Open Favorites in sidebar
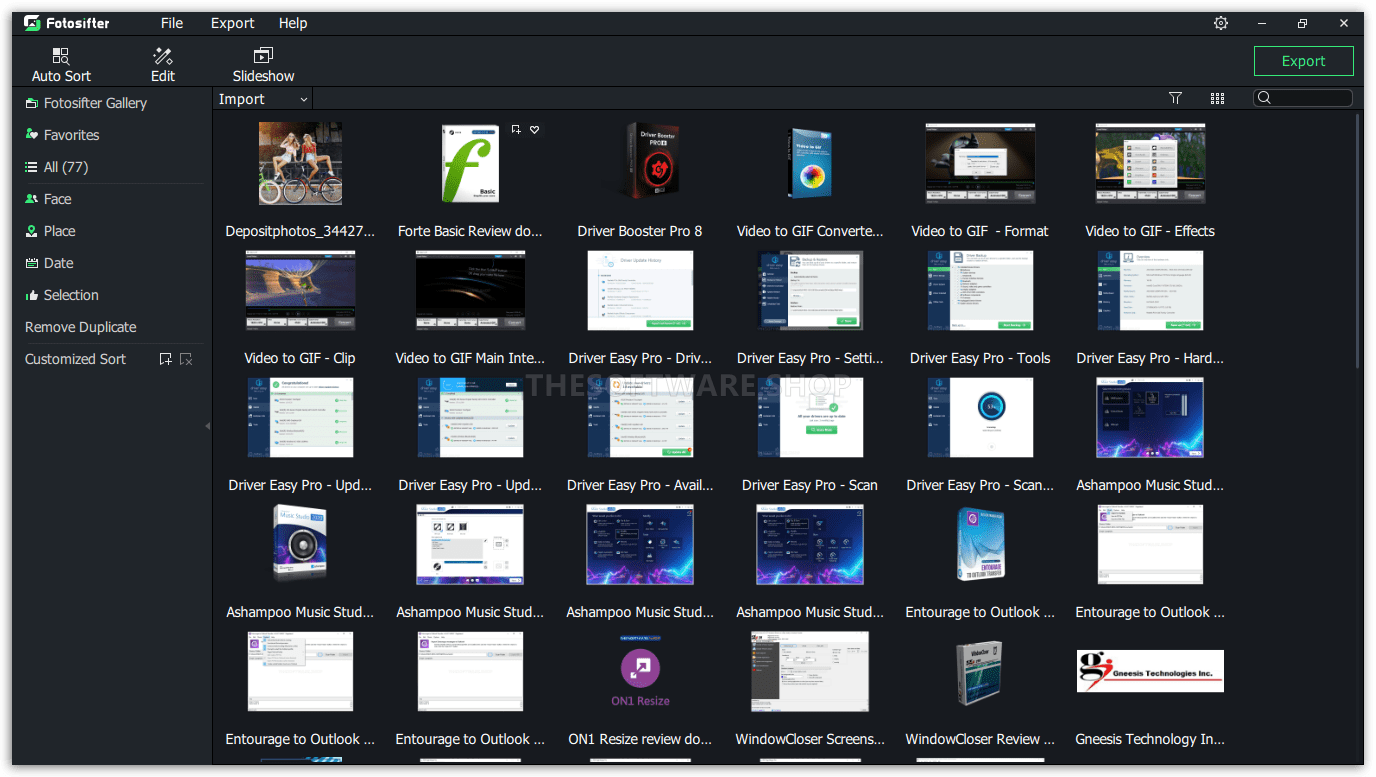 coord(62,135)
